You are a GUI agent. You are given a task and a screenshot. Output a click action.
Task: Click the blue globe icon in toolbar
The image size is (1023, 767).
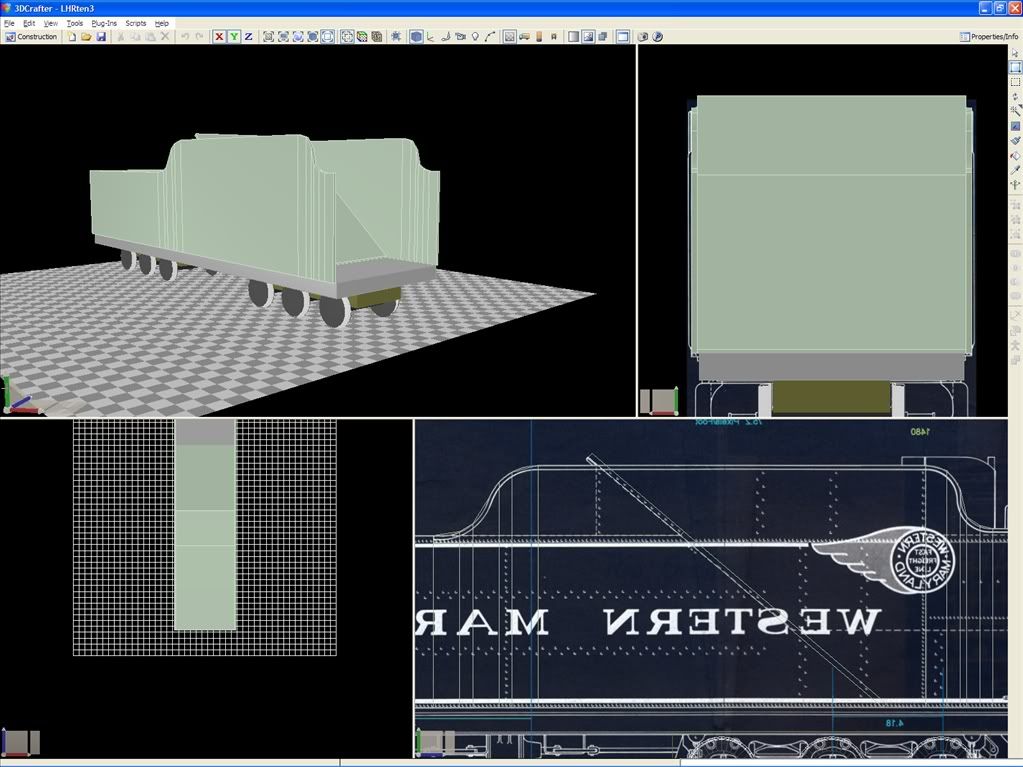(x=658, y=37)
